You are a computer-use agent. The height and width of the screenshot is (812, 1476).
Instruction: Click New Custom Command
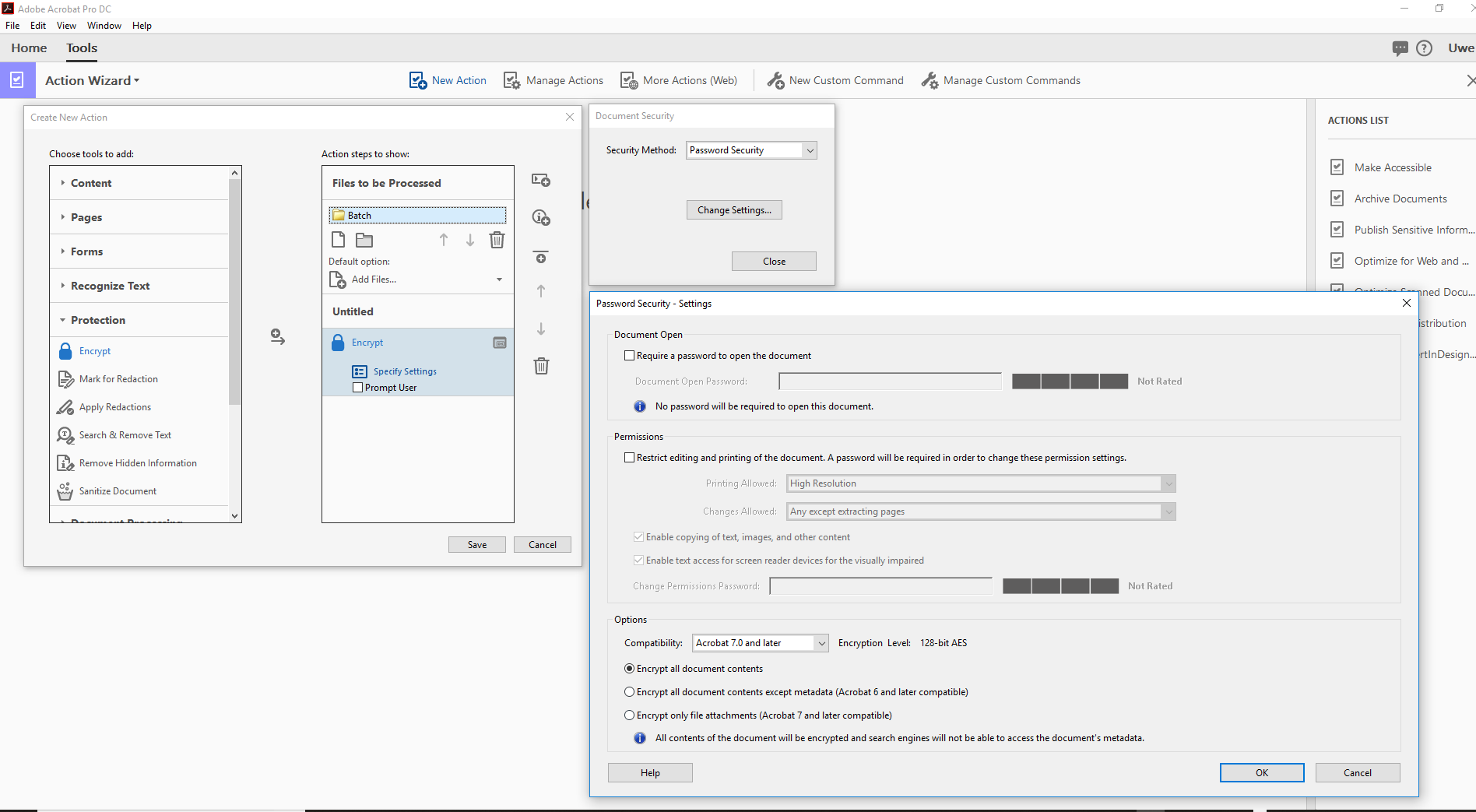pos(835,80)
